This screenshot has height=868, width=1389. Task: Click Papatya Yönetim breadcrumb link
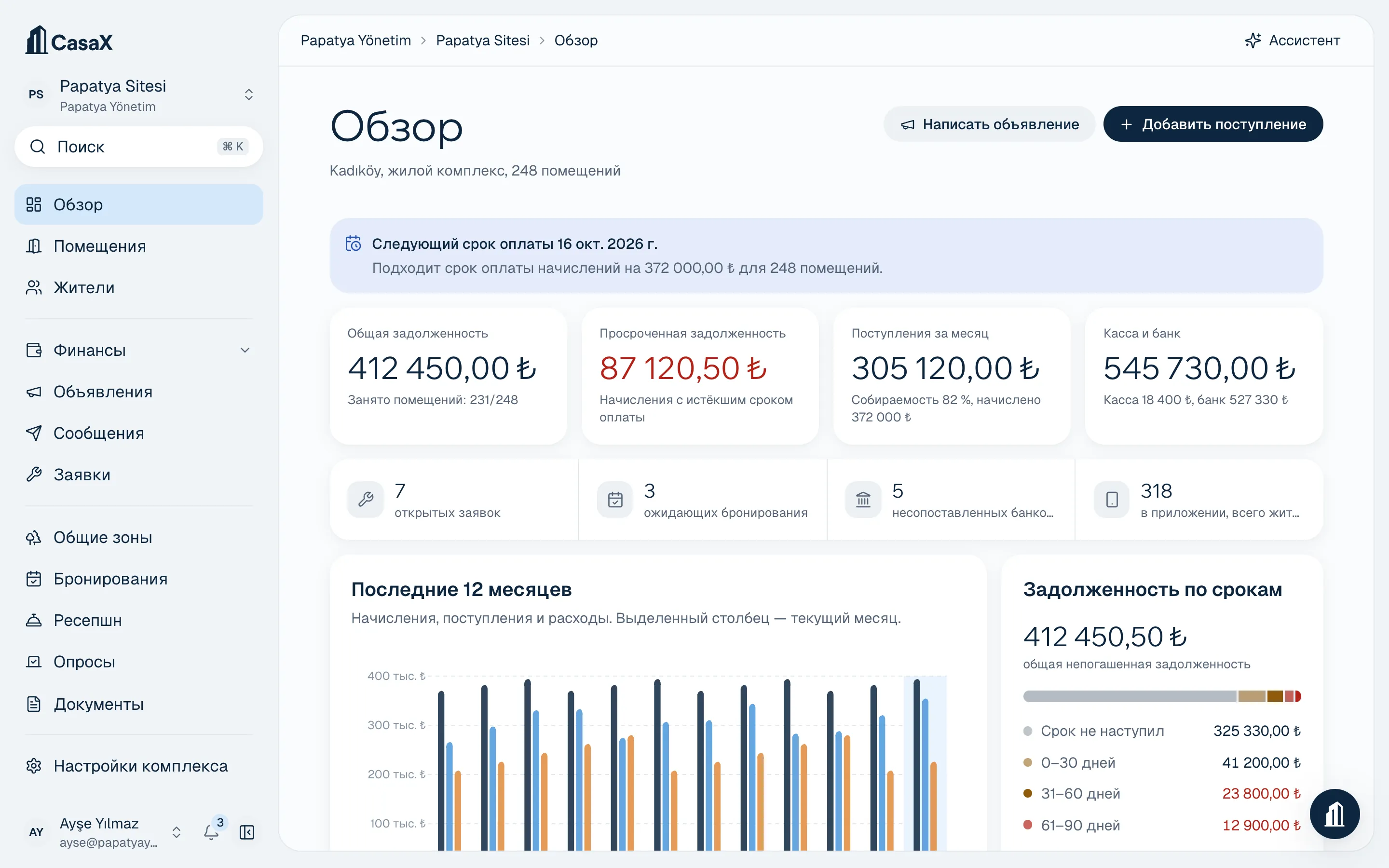coord(356,40)
